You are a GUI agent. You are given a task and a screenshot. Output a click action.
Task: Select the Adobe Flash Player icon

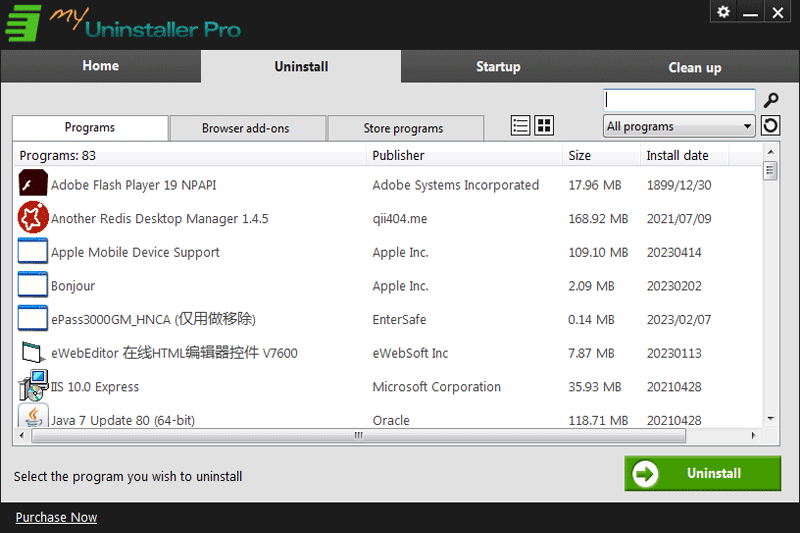[x=33, y=184]
